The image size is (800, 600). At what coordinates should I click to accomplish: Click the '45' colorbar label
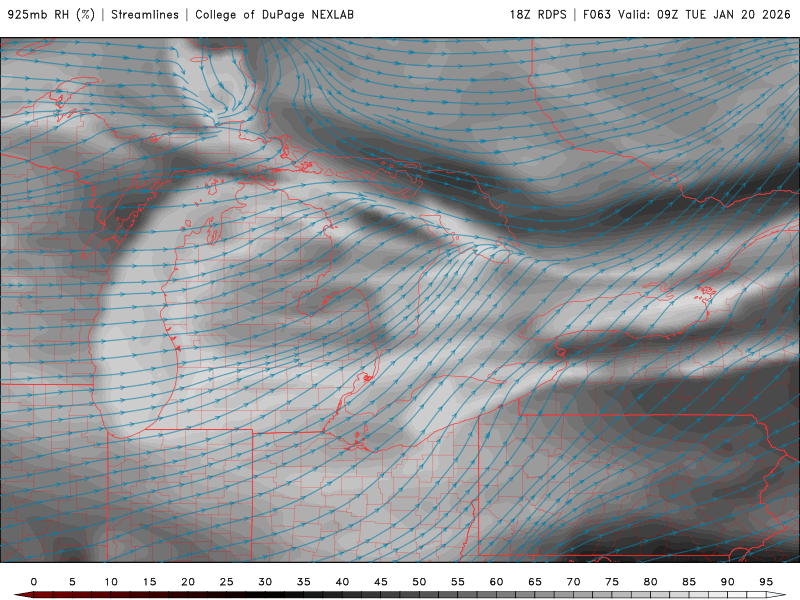coord(381,582)
